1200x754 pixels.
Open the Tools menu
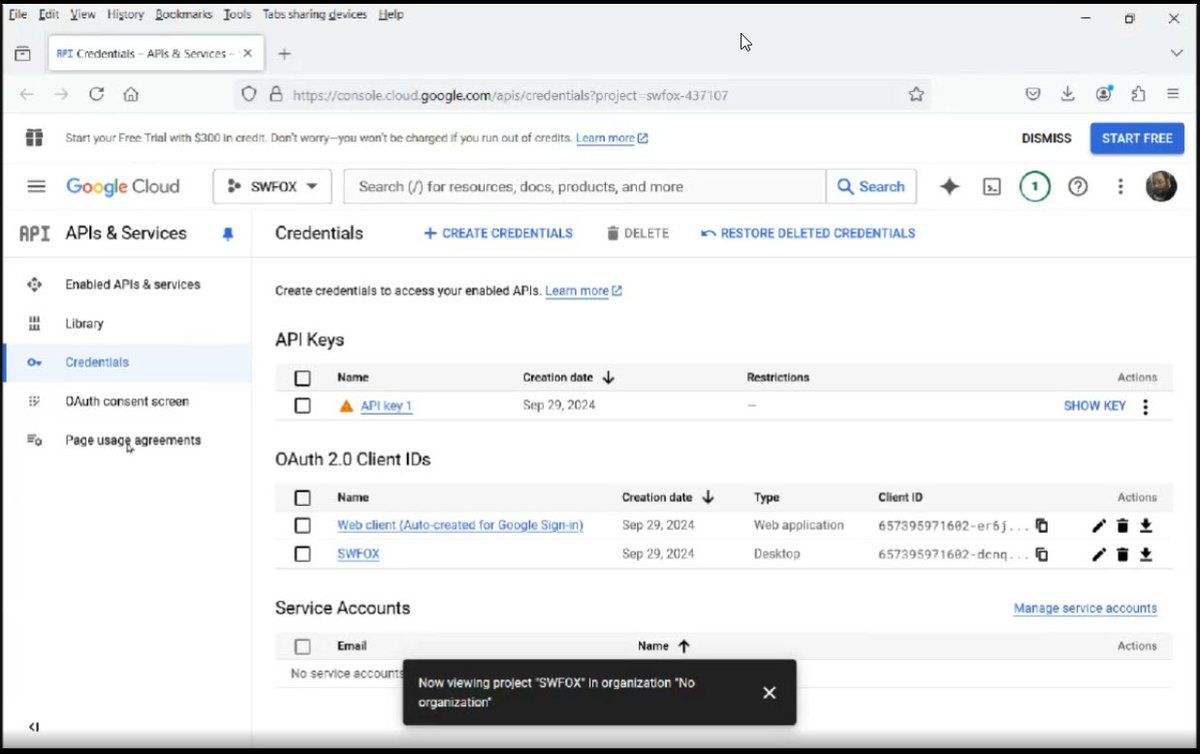(x=237, y=15)
